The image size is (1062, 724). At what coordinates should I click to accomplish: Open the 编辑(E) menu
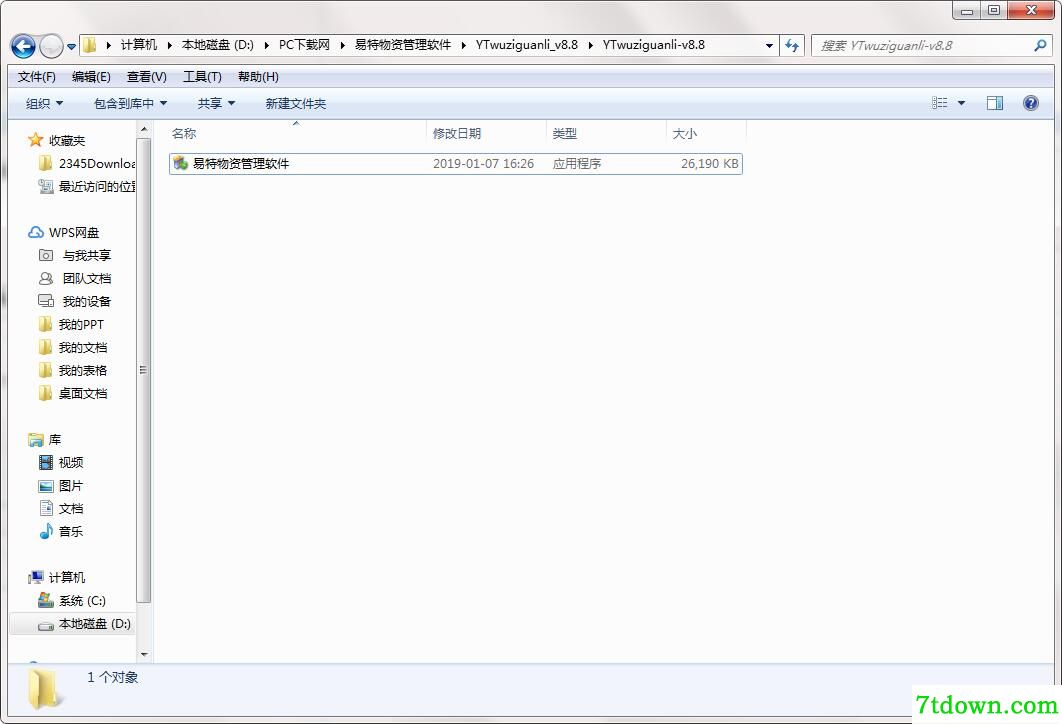pyautogui.click(x=91, y=77)
